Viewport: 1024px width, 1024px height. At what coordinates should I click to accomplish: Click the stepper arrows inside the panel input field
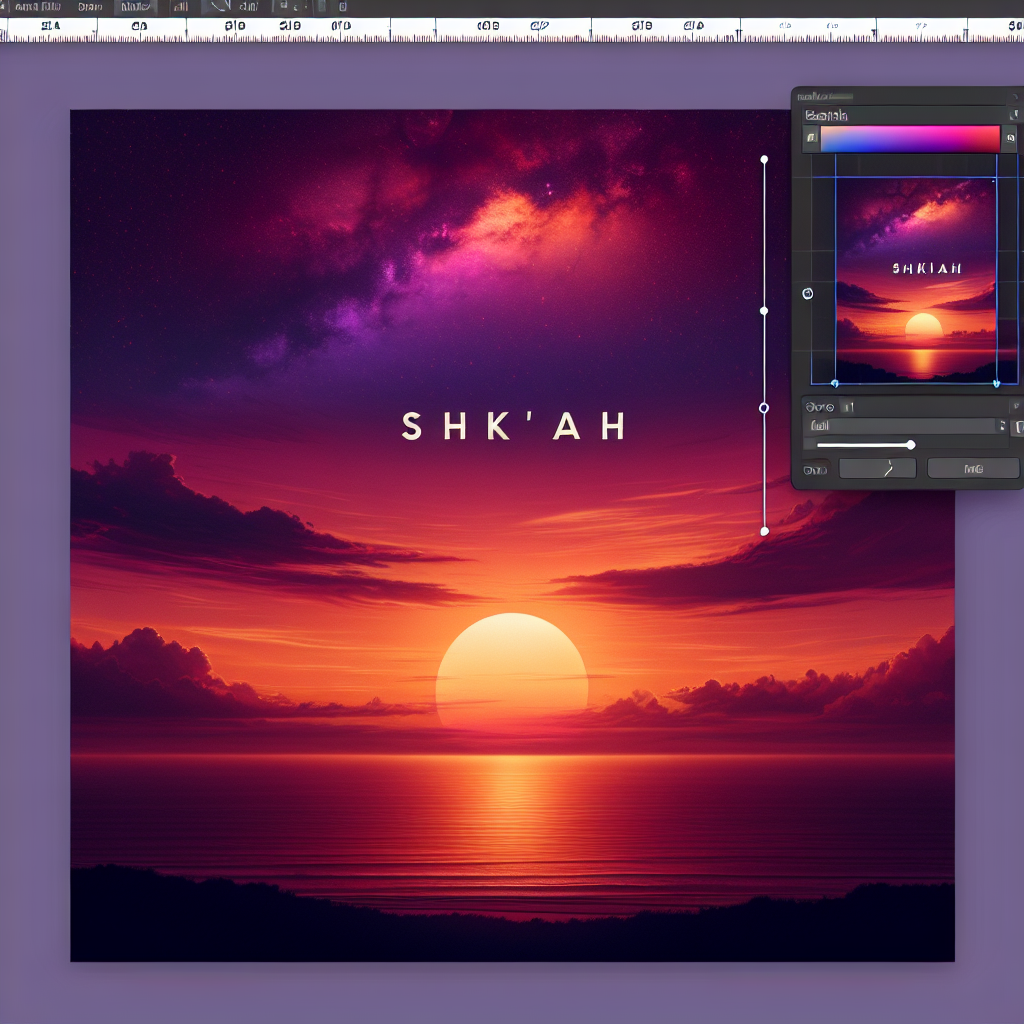[x=1002, y=427]
